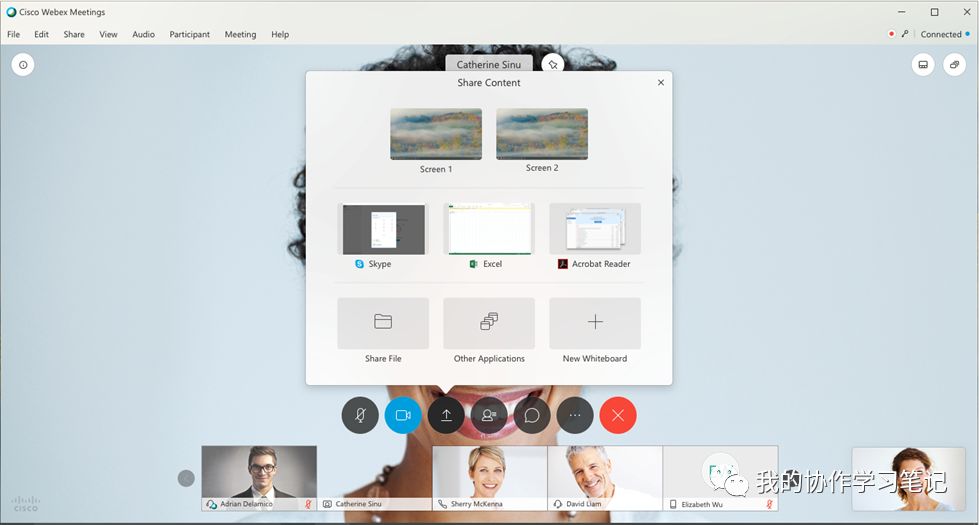Click the Catherine Sinu name label at top

coord(488,64)
